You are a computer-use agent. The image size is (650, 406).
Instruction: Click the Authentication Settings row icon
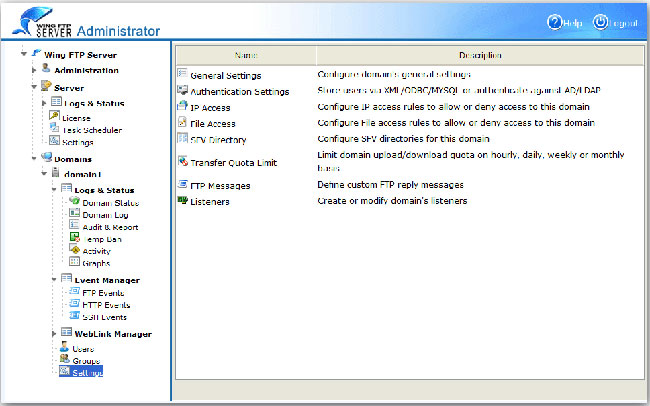(182, 90)
